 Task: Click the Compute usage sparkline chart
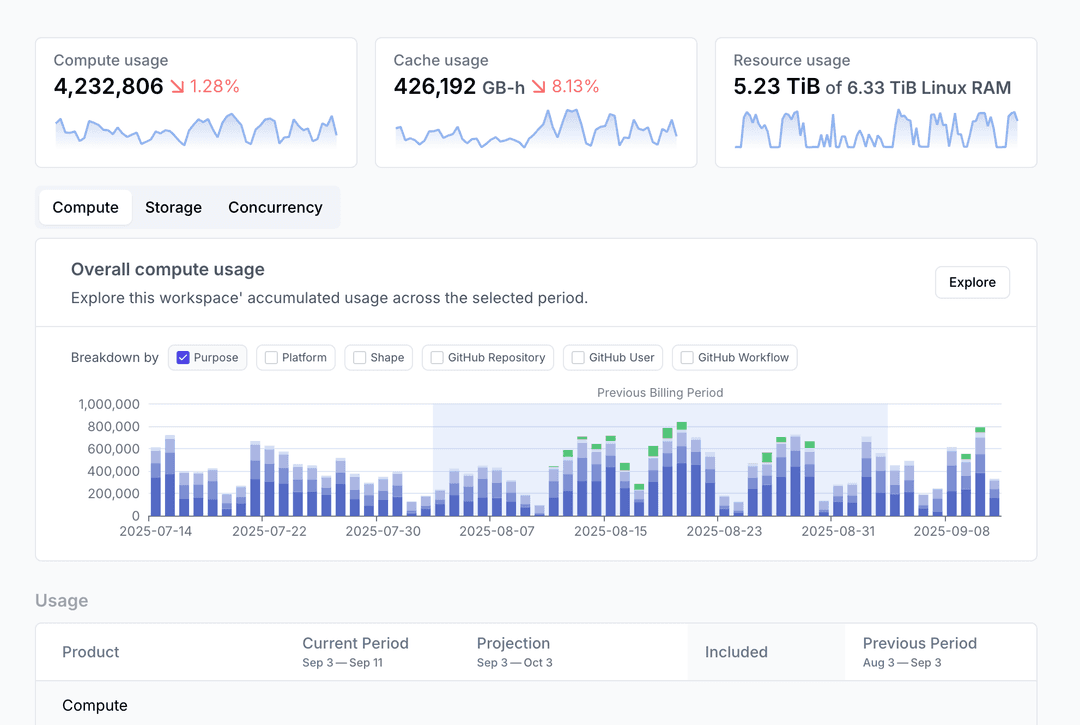[196, 131]
